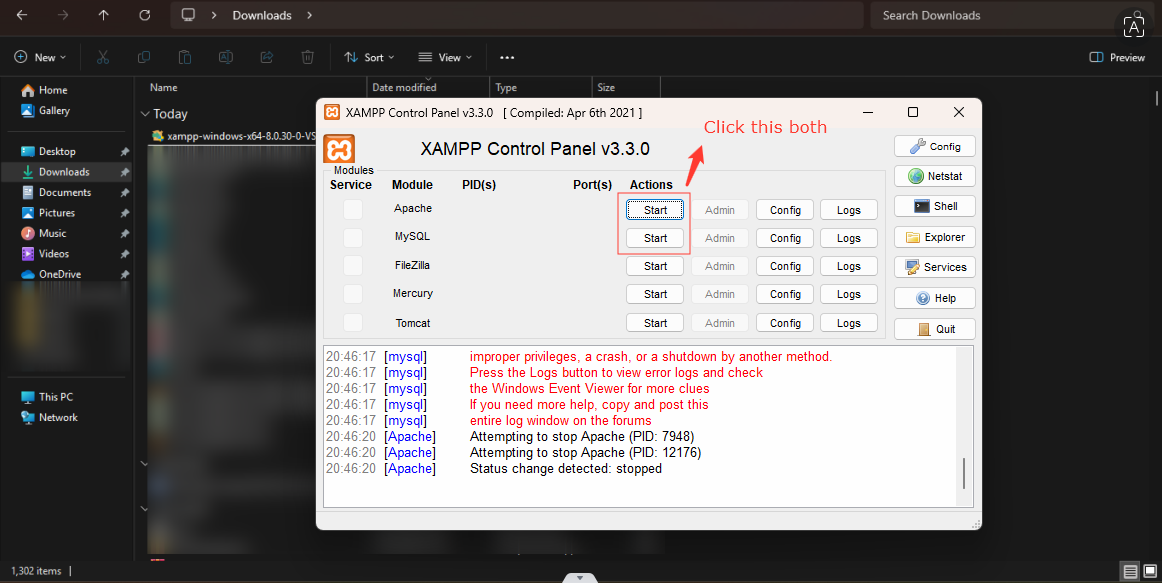This screenshot has height=583, width=1162.
Task: Open XAMPP Explorer folder
Action: coord(934,237)
